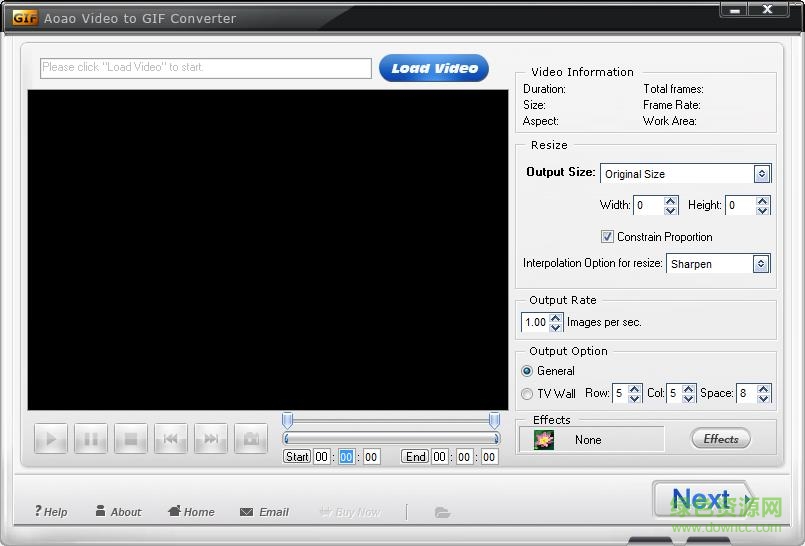Image resolution: width=805 pixels, height=546 pixels.
Task: Open the Output Size dropdown
Action: point(761,174)
